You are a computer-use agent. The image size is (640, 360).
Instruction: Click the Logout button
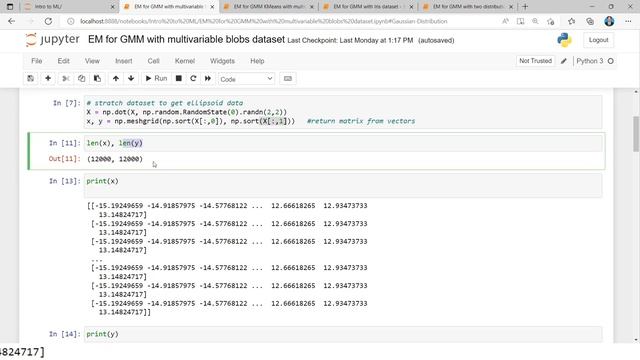[x=598, y=40]
